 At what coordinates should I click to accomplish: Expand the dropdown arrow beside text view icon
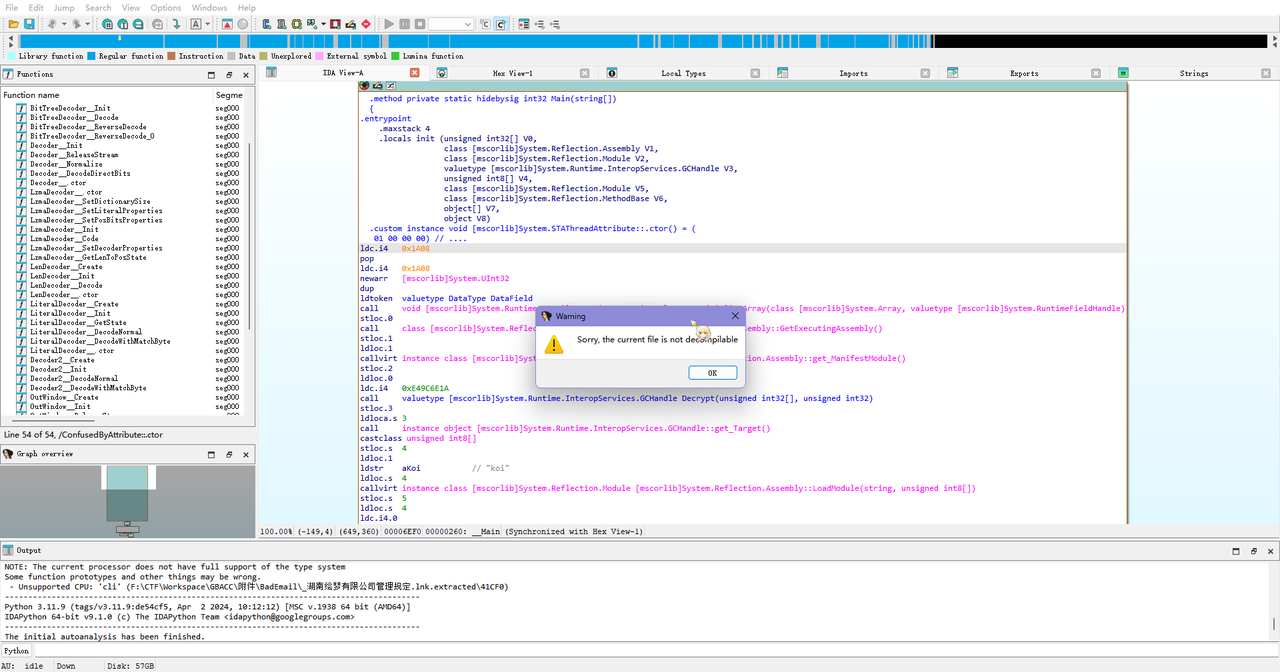(207, 24)
